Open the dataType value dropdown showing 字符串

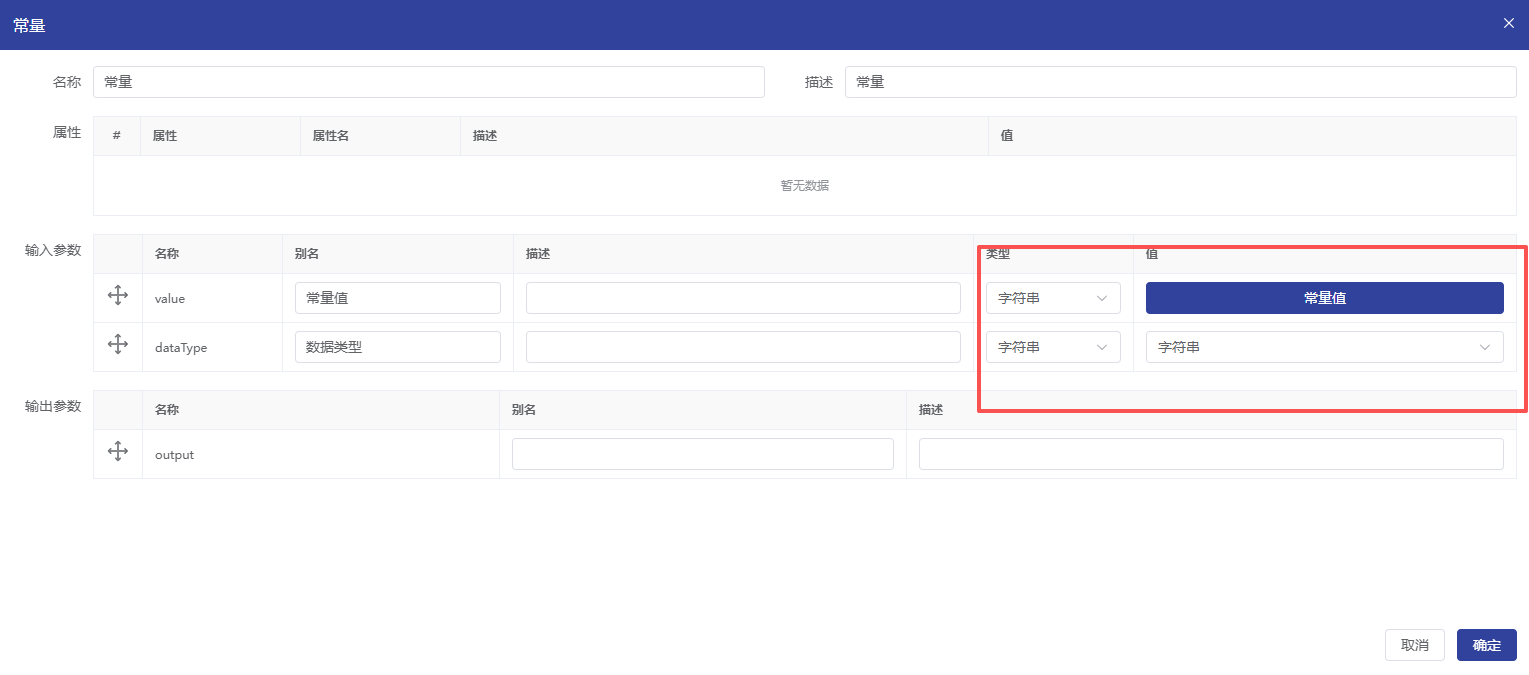click(x=1323, y=347)
